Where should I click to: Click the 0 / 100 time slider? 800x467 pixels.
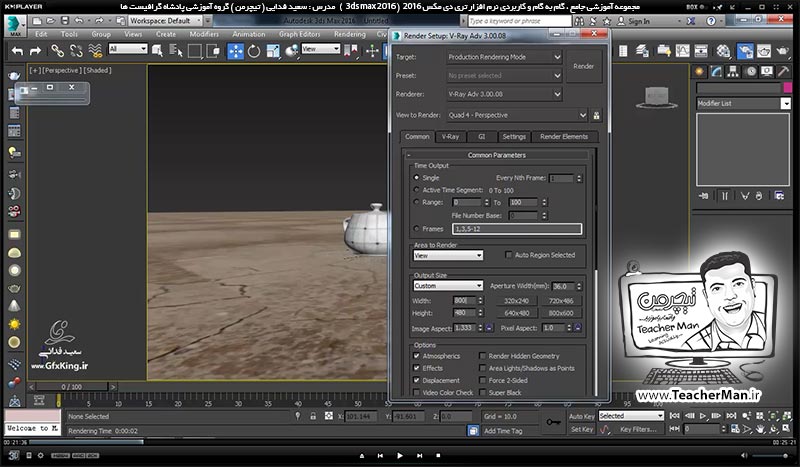71,387
